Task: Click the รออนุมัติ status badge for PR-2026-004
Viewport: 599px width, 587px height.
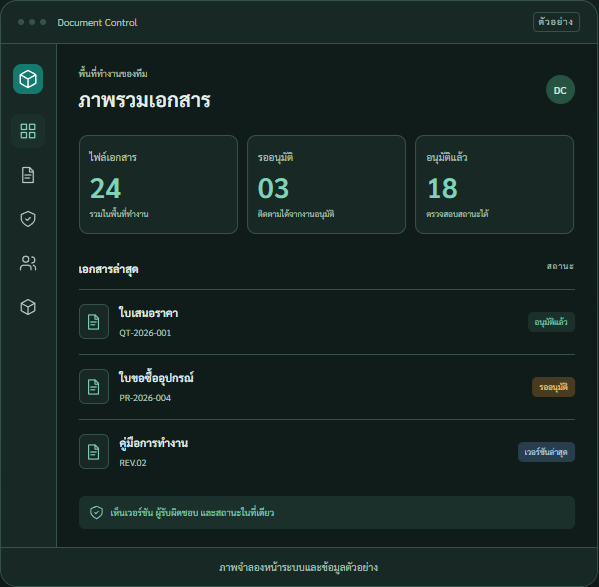Action: pos(554,387)
